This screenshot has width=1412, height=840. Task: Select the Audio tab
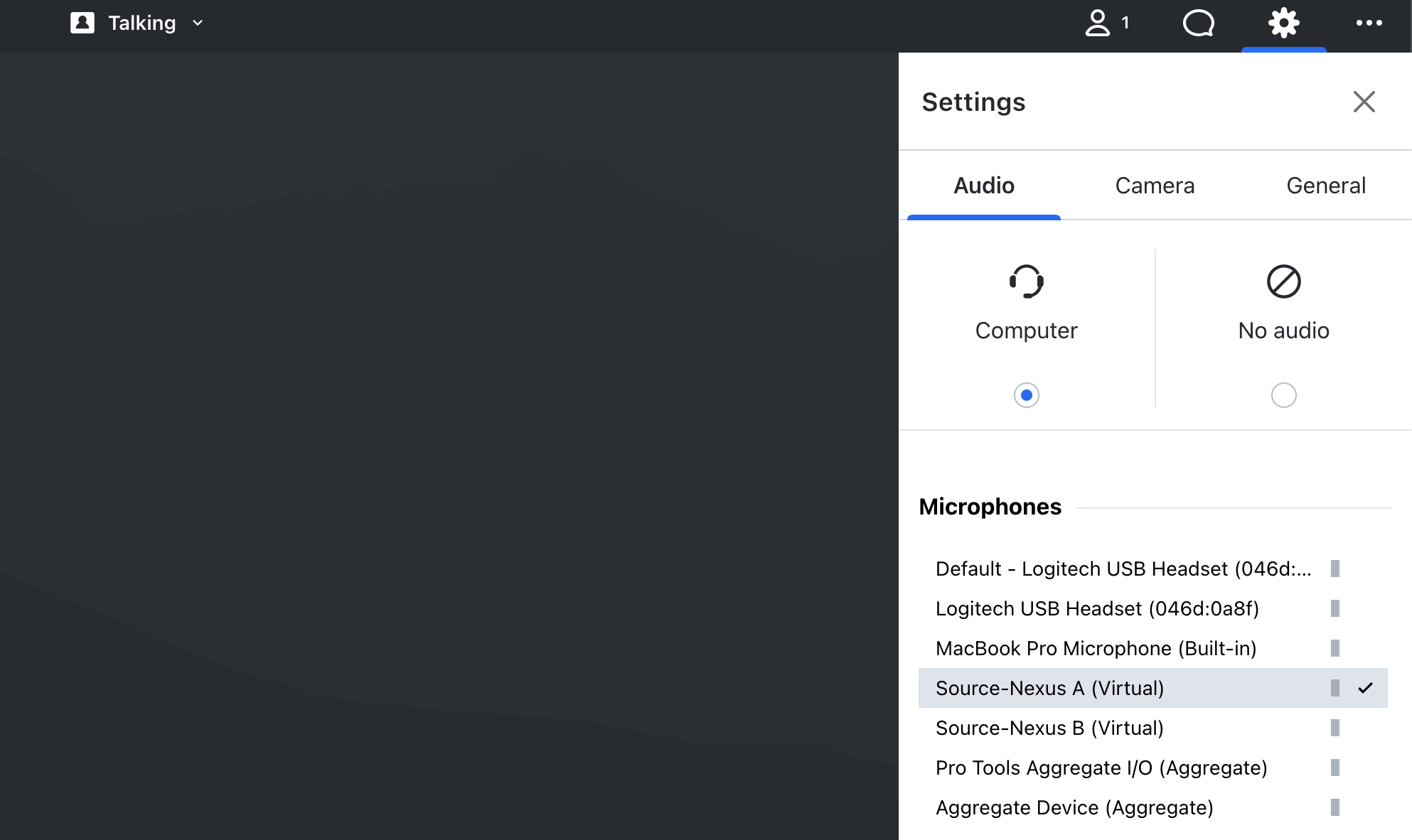(x=984, y=185)
